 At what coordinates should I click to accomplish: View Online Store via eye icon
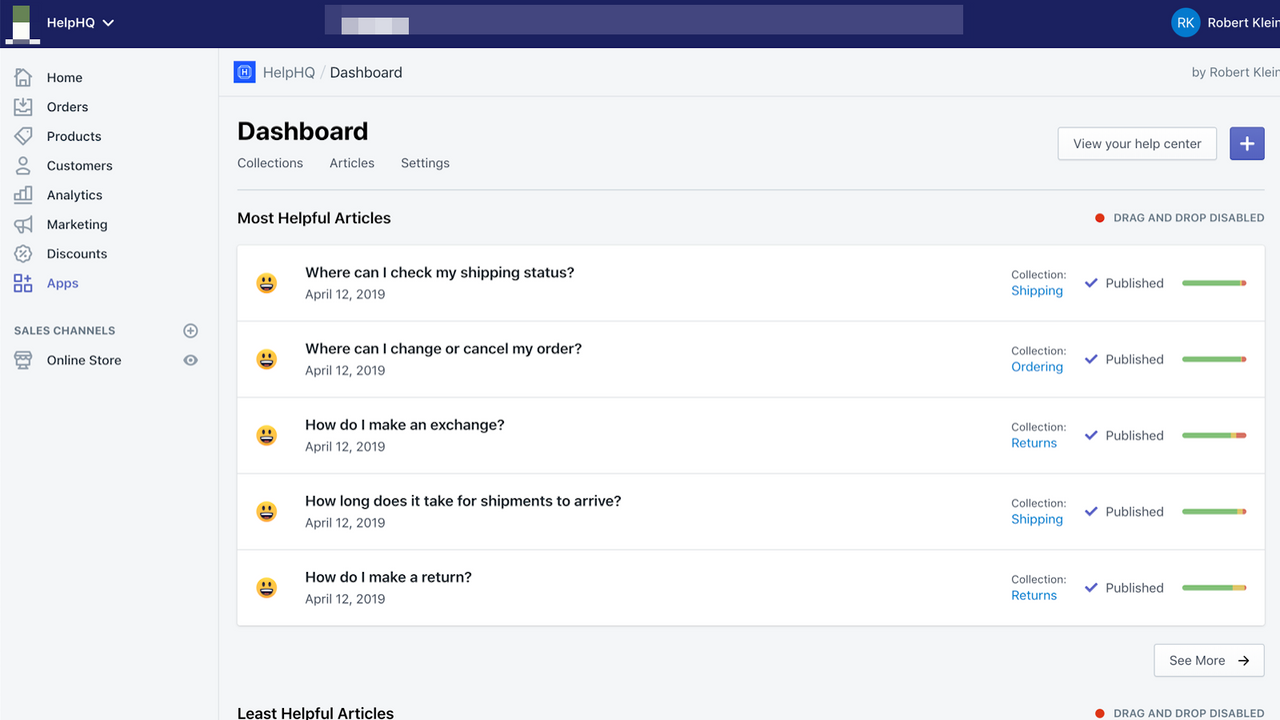click(x=191, y=360)
